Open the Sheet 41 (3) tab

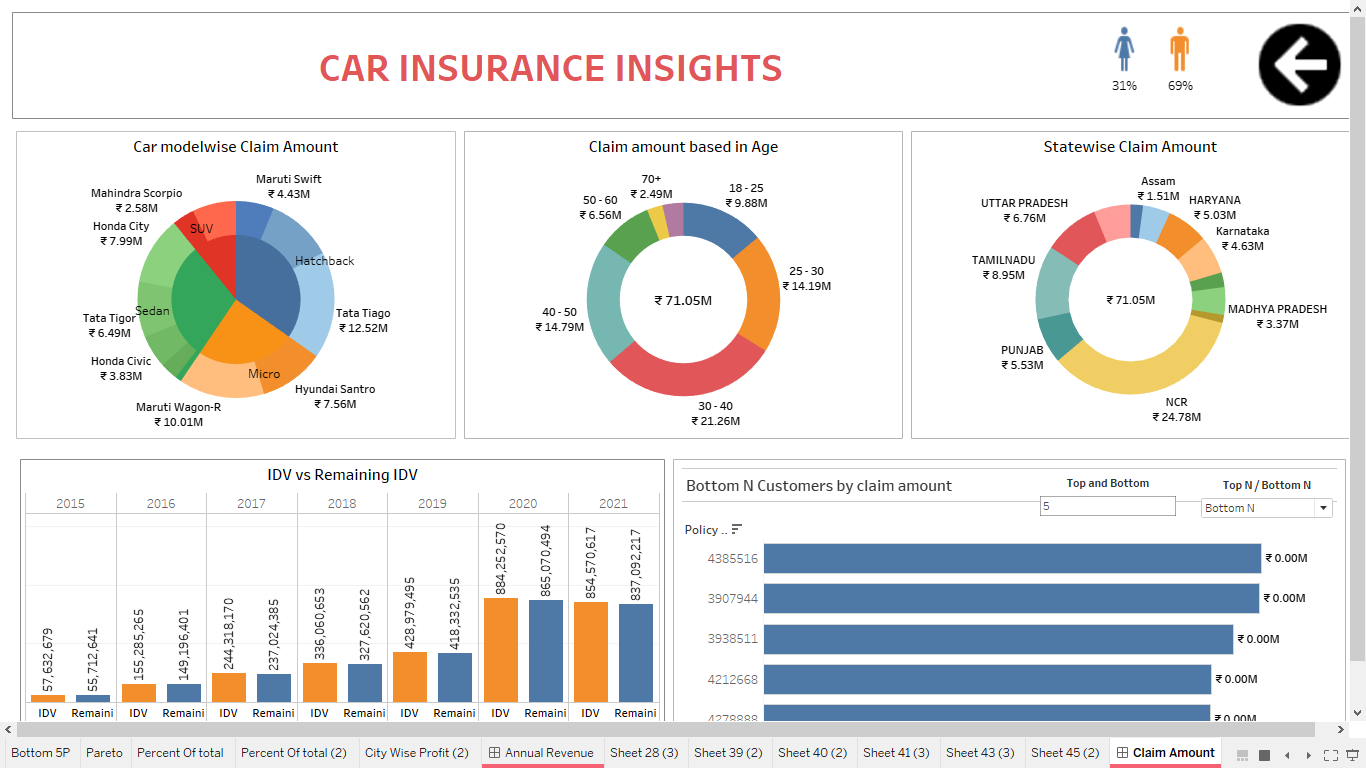(x=897, y=753)
